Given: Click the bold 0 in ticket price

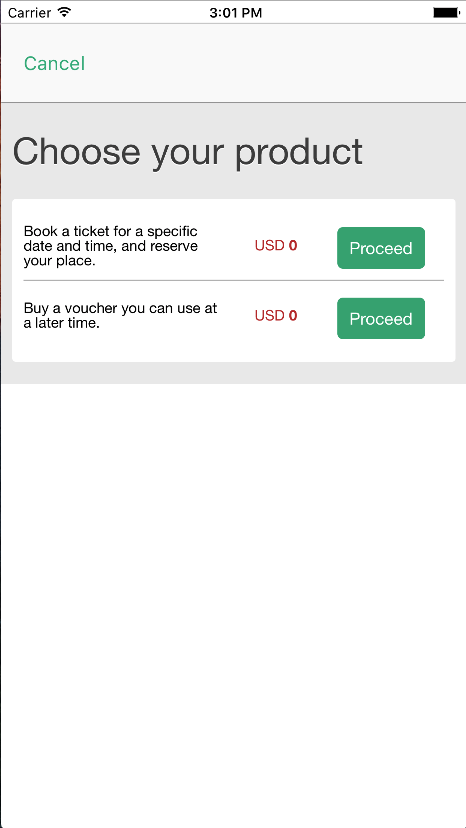Looking at the screenshot, I should coord(293,246).
